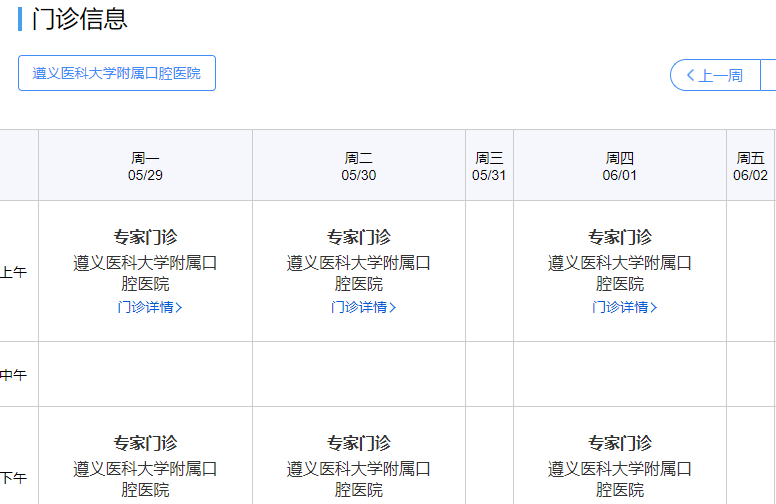This screenshot has width=776, height=504.
Task: Click 专家门诊 in Monday afternoon slot
Action: 145,443
